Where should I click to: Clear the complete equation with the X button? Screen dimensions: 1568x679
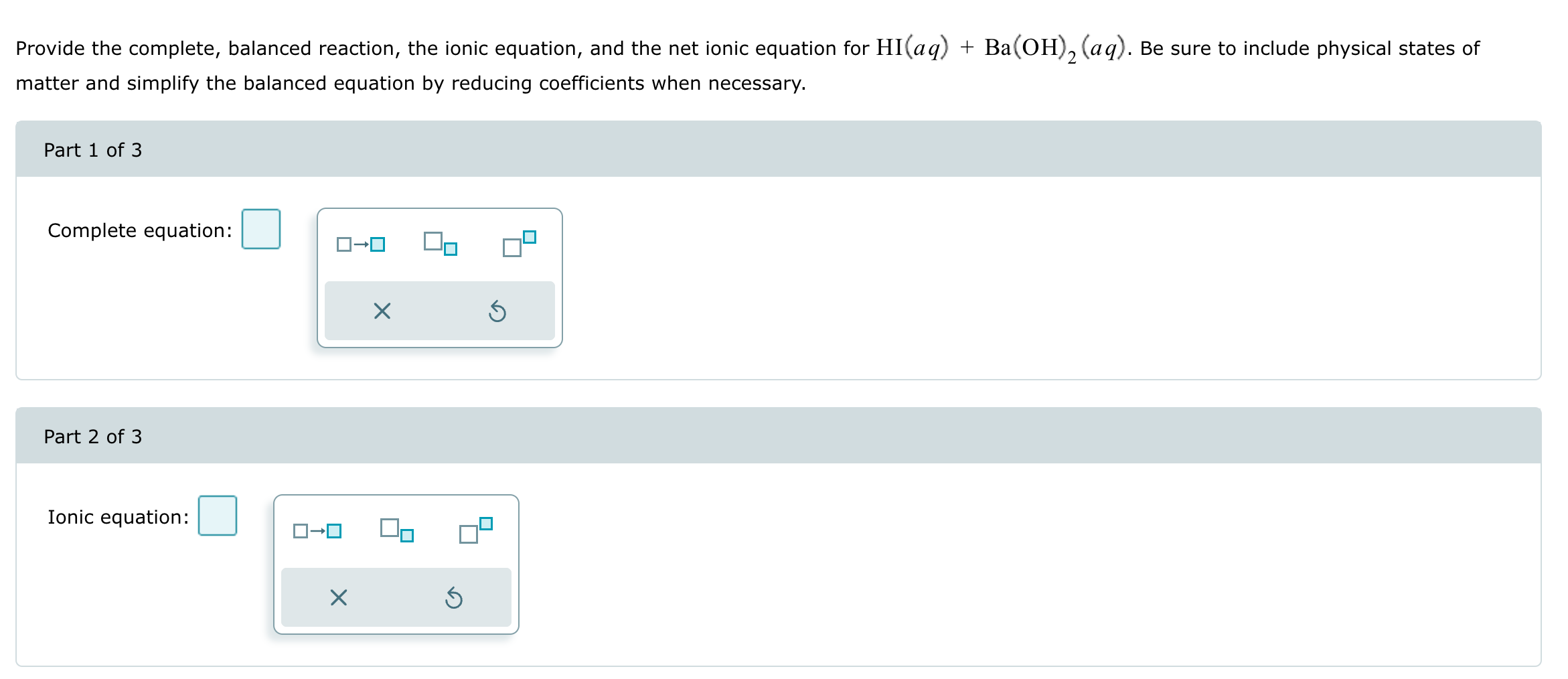tap(381, 310)
